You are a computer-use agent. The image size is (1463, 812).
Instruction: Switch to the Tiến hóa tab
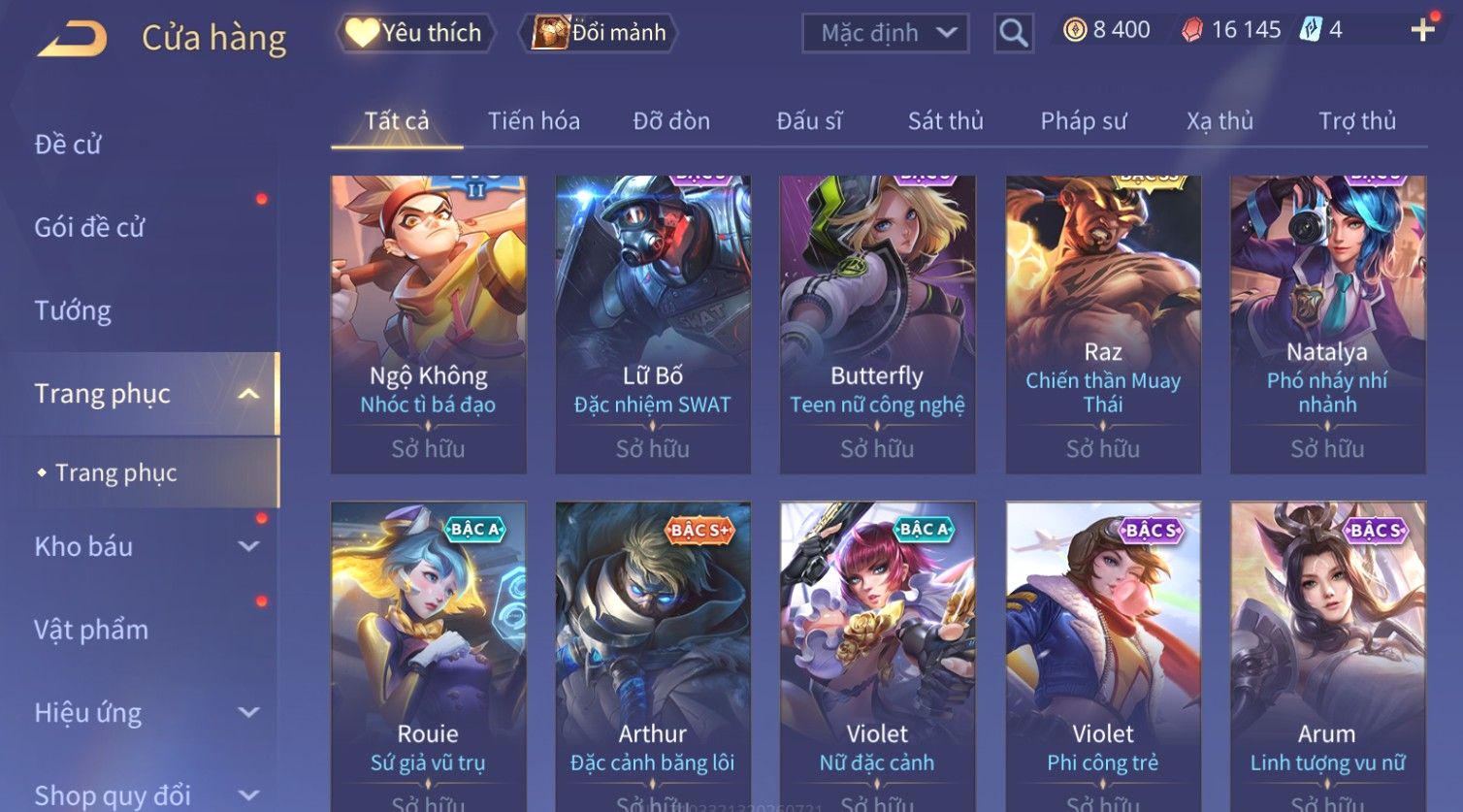click(x=534, y=121)
